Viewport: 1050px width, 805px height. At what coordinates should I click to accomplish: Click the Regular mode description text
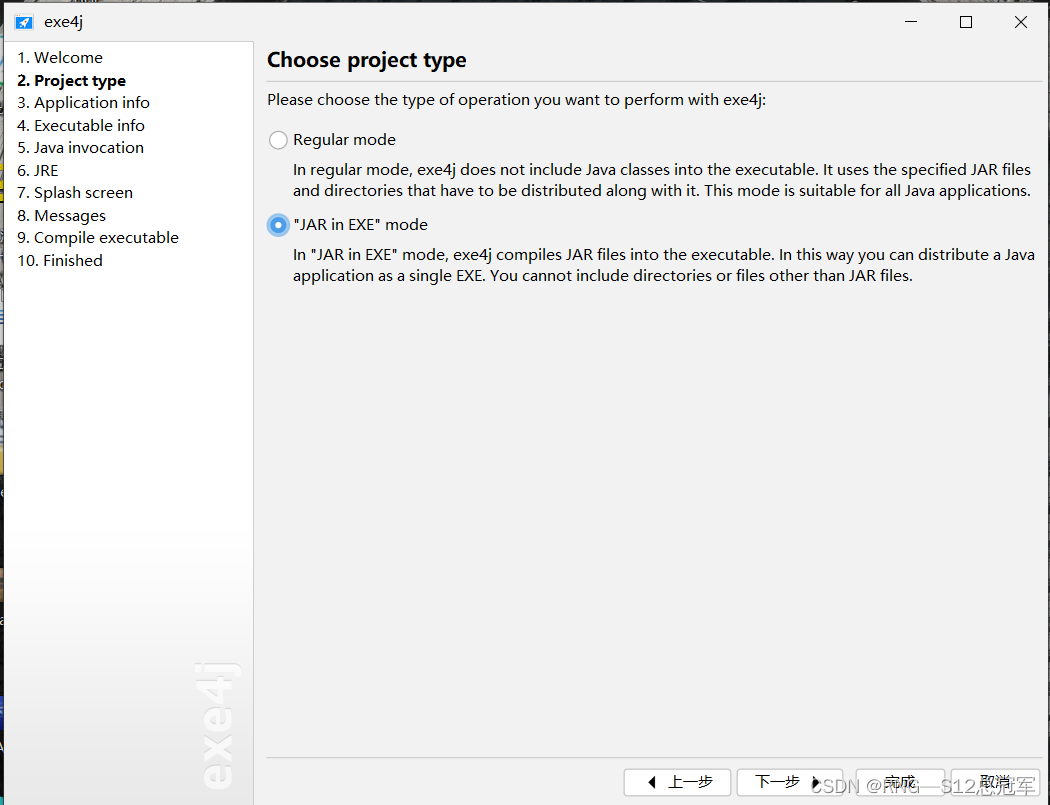click(662, 180)
